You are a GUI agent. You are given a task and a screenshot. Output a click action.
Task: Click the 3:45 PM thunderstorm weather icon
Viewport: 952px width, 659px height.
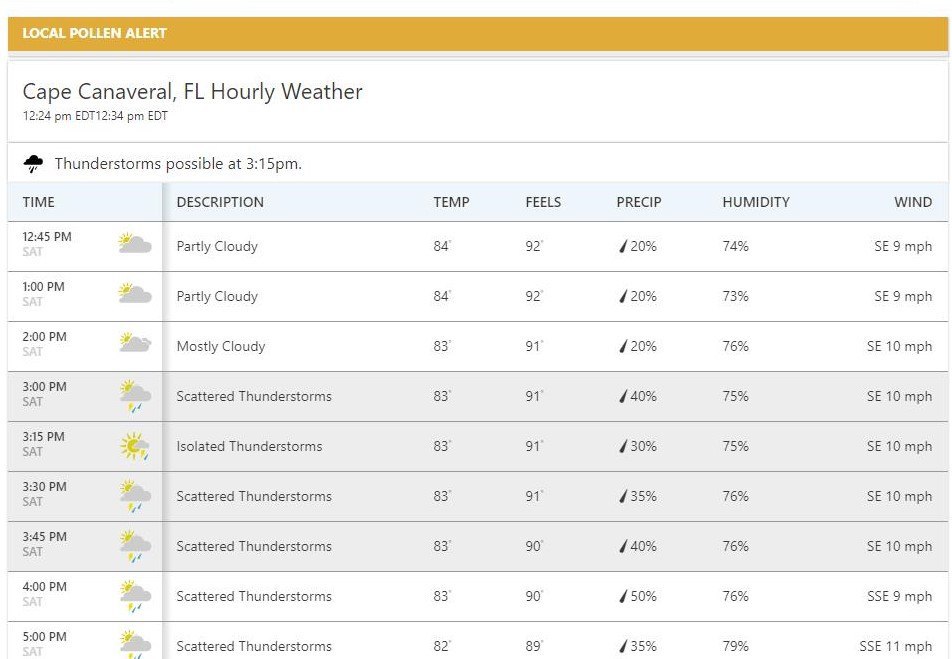point(135,547)
